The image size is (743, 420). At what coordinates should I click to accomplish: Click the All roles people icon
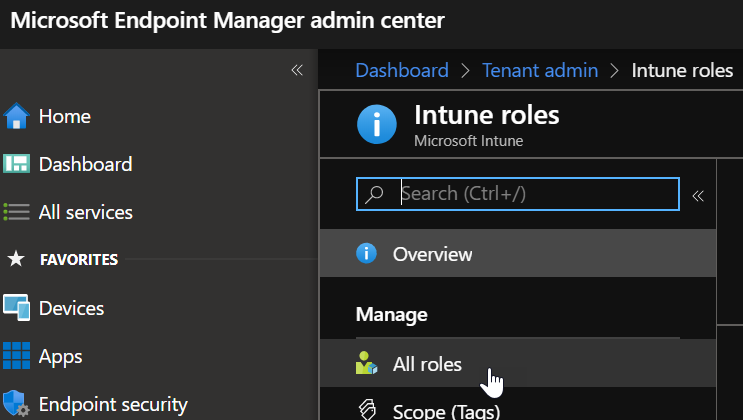coord(367,364)
